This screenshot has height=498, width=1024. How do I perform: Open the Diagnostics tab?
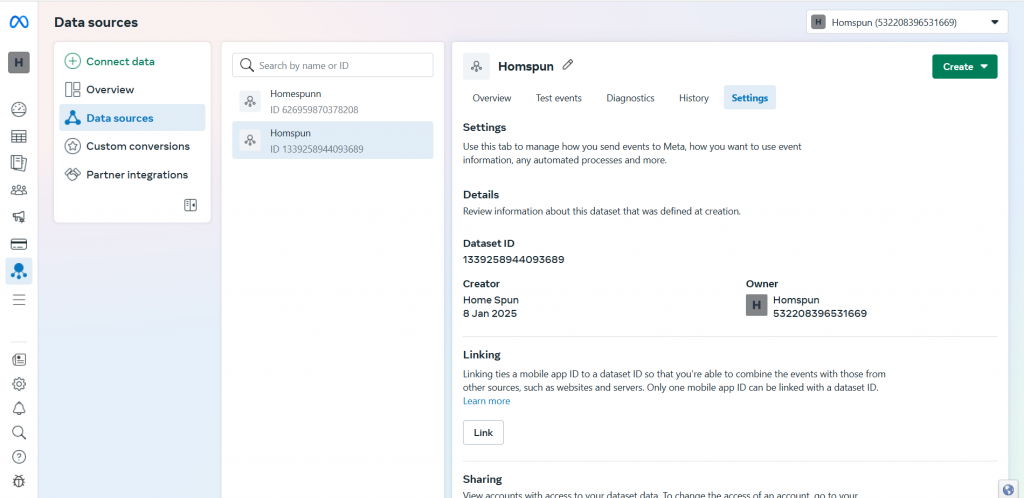tap(630, 98)
